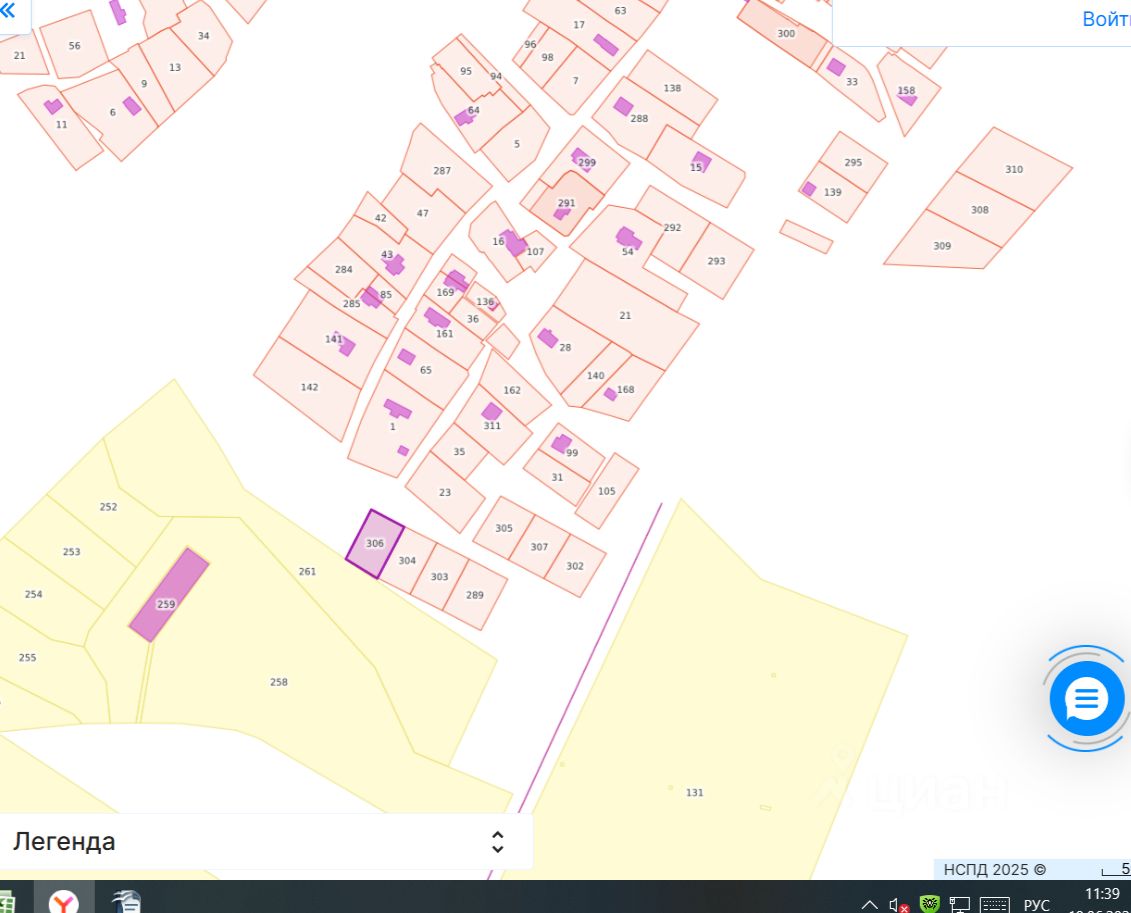Select parcel 307
Screen dimensions: 1131x913
click(x=539, y=547)
